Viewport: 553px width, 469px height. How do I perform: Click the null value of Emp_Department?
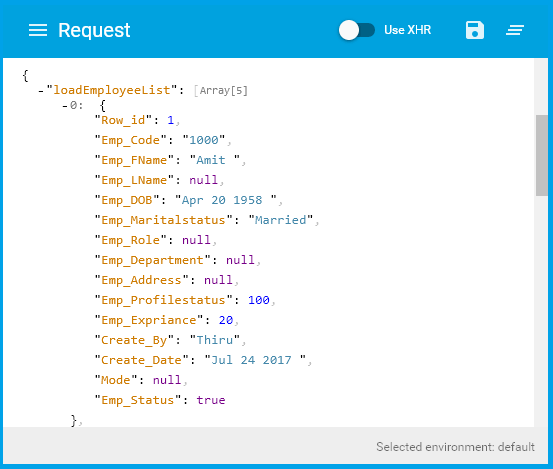(x=240, y=260)
